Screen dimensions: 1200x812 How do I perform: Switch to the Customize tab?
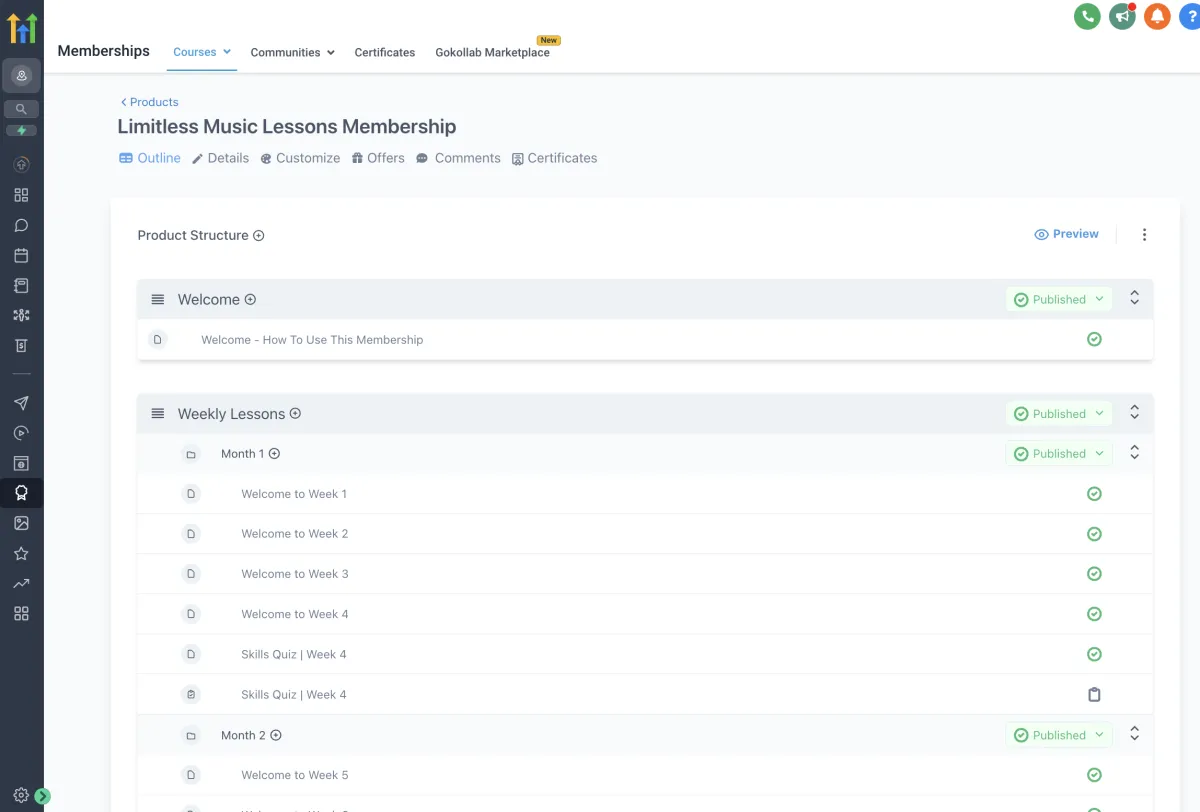[300, 158]
